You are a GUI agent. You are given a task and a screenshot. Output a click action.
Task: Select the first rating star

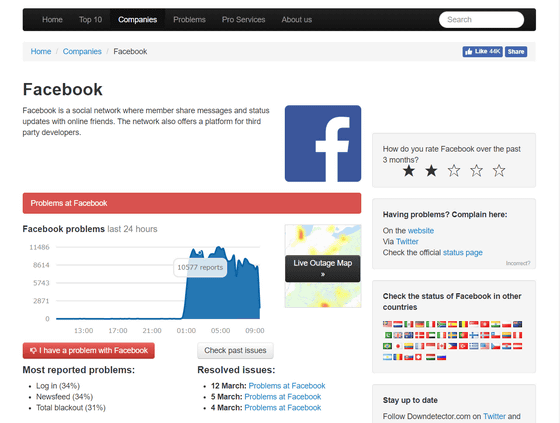409,171
